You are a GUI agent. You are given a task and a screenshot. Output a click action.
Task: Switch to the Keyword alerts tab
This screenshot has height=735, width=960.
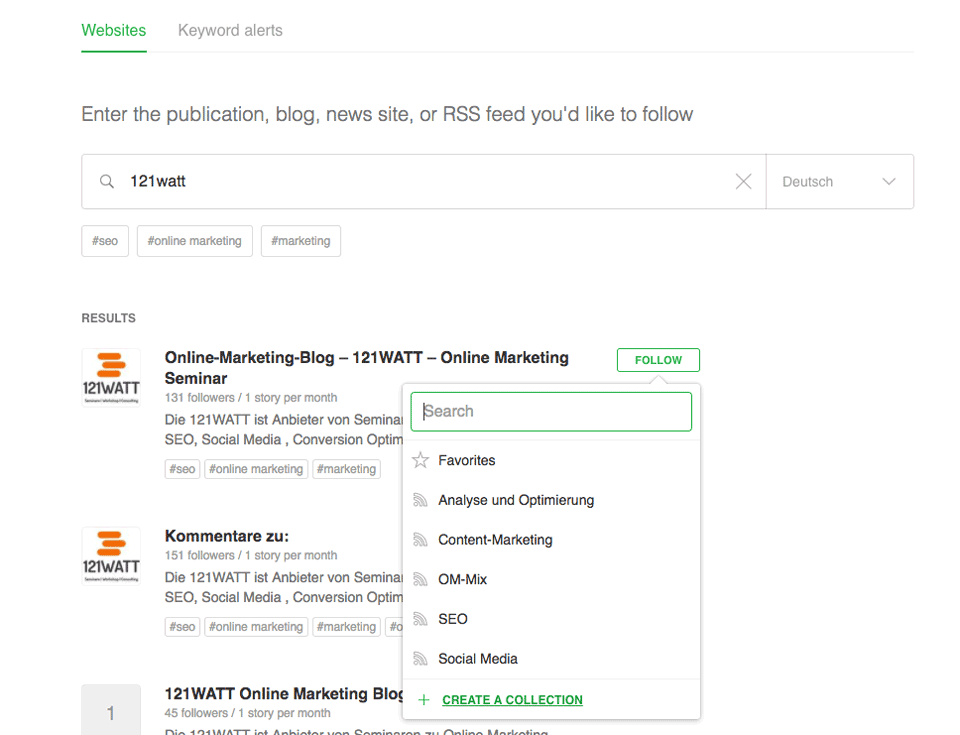tap(230, 30)
